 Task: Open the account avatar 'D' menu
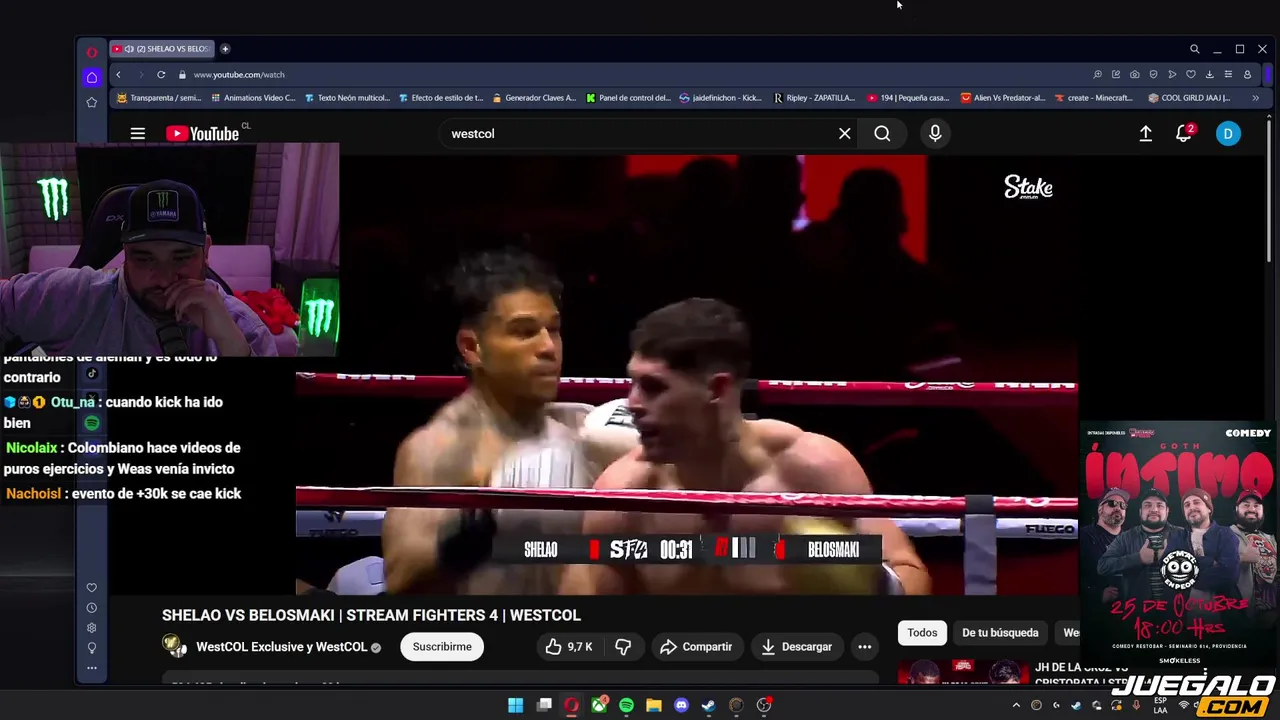[x=1228, y=133]
